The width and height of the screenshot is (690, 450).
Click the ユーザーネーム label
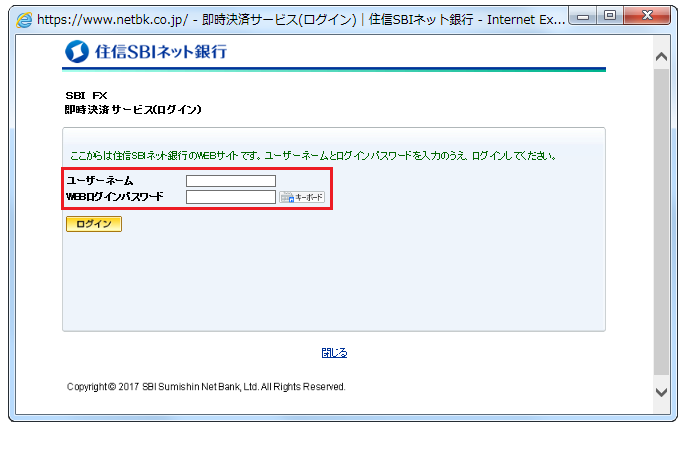coord(100,181)
